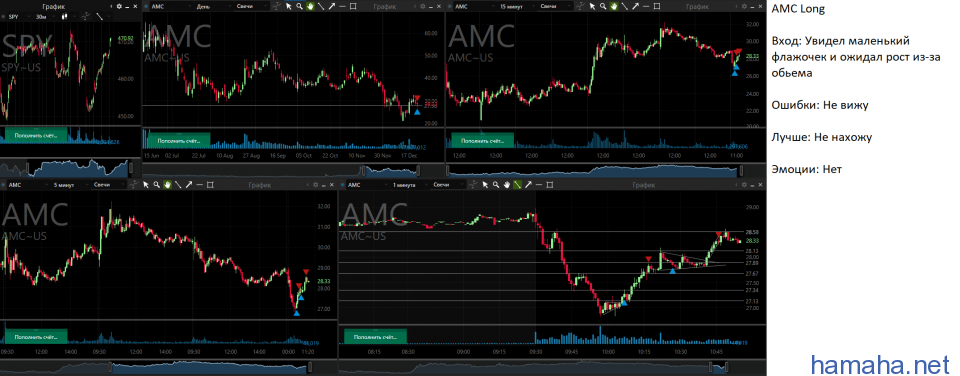Toggle the hand pan tool in the daily chart

(310, 6)
